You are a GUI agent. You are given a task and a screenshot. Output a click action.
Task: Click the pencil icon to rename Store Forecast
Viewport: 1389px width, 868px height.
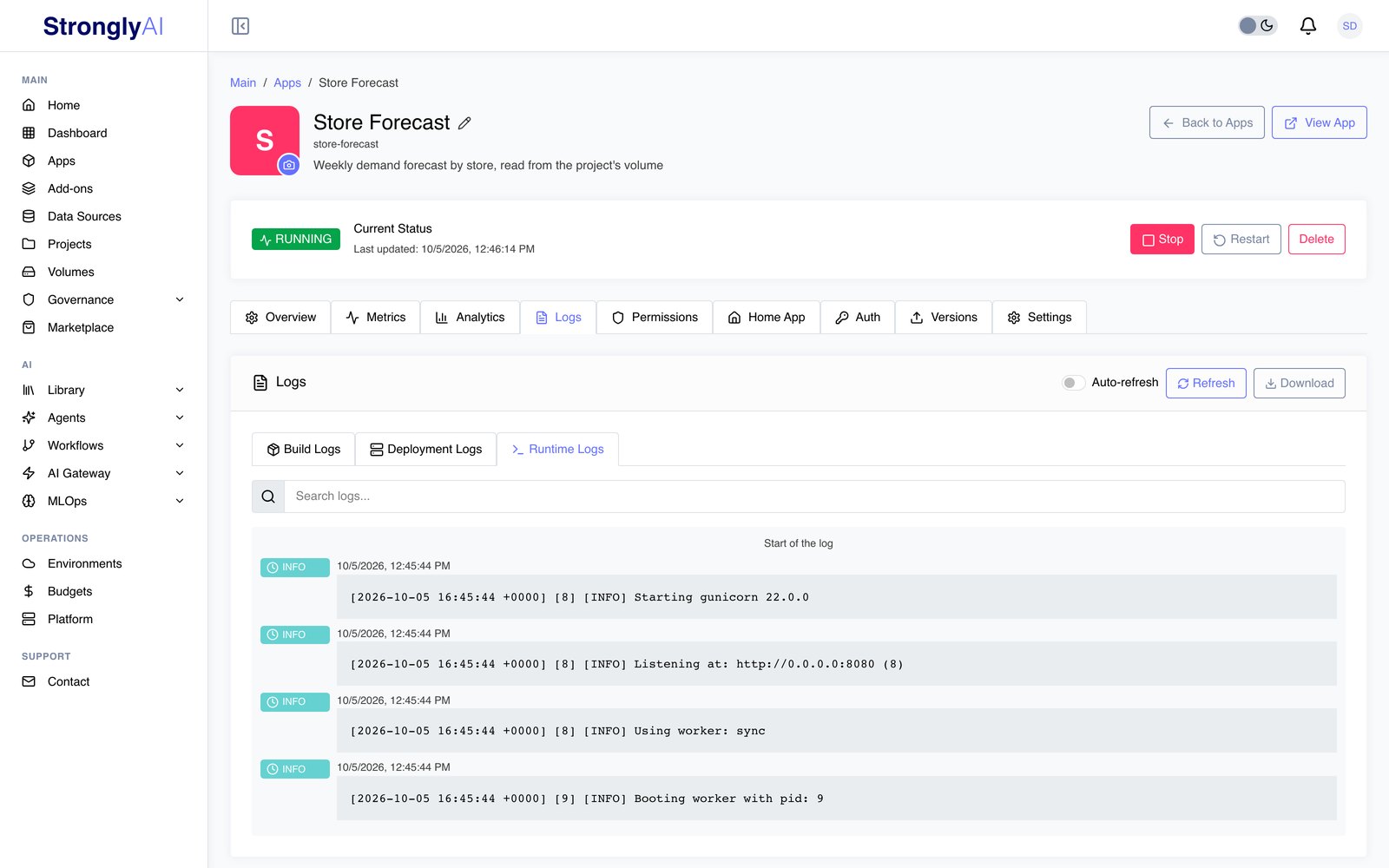click(x=464, y=123)
